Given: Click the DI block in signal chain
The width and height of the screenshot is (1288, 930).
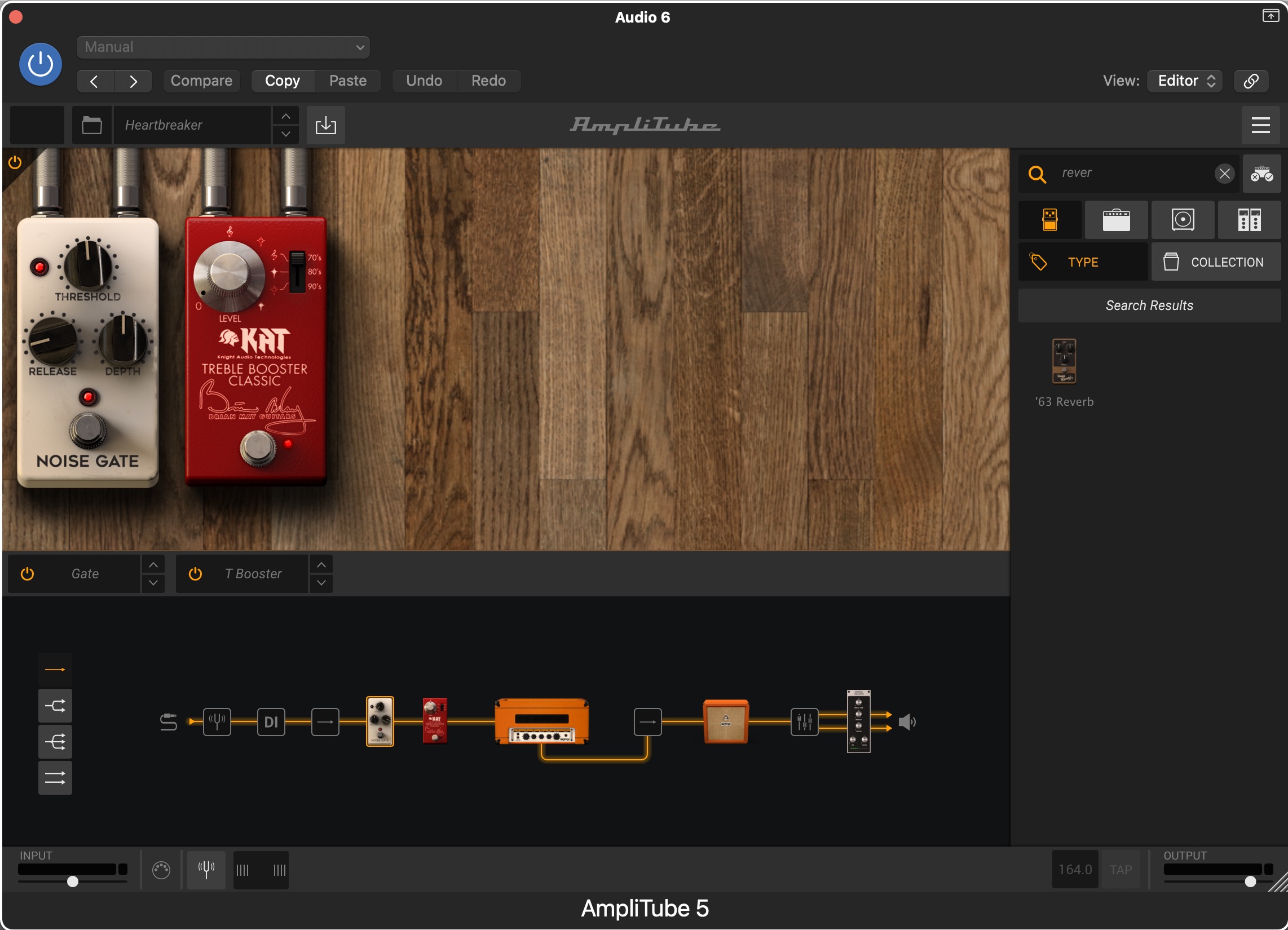Looking at the screenshot, I should [x=271, y=723].
